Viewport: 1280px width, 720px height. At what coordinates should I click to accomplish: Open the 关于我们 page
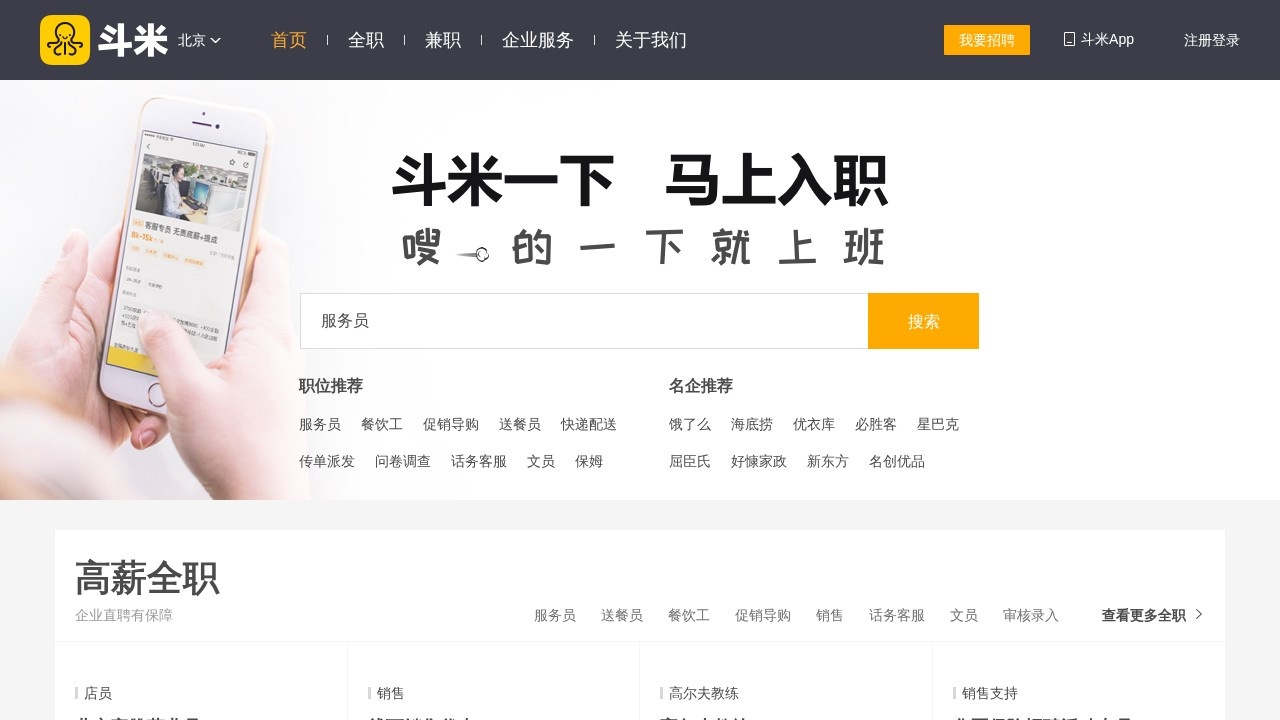(x=650, y=40)
